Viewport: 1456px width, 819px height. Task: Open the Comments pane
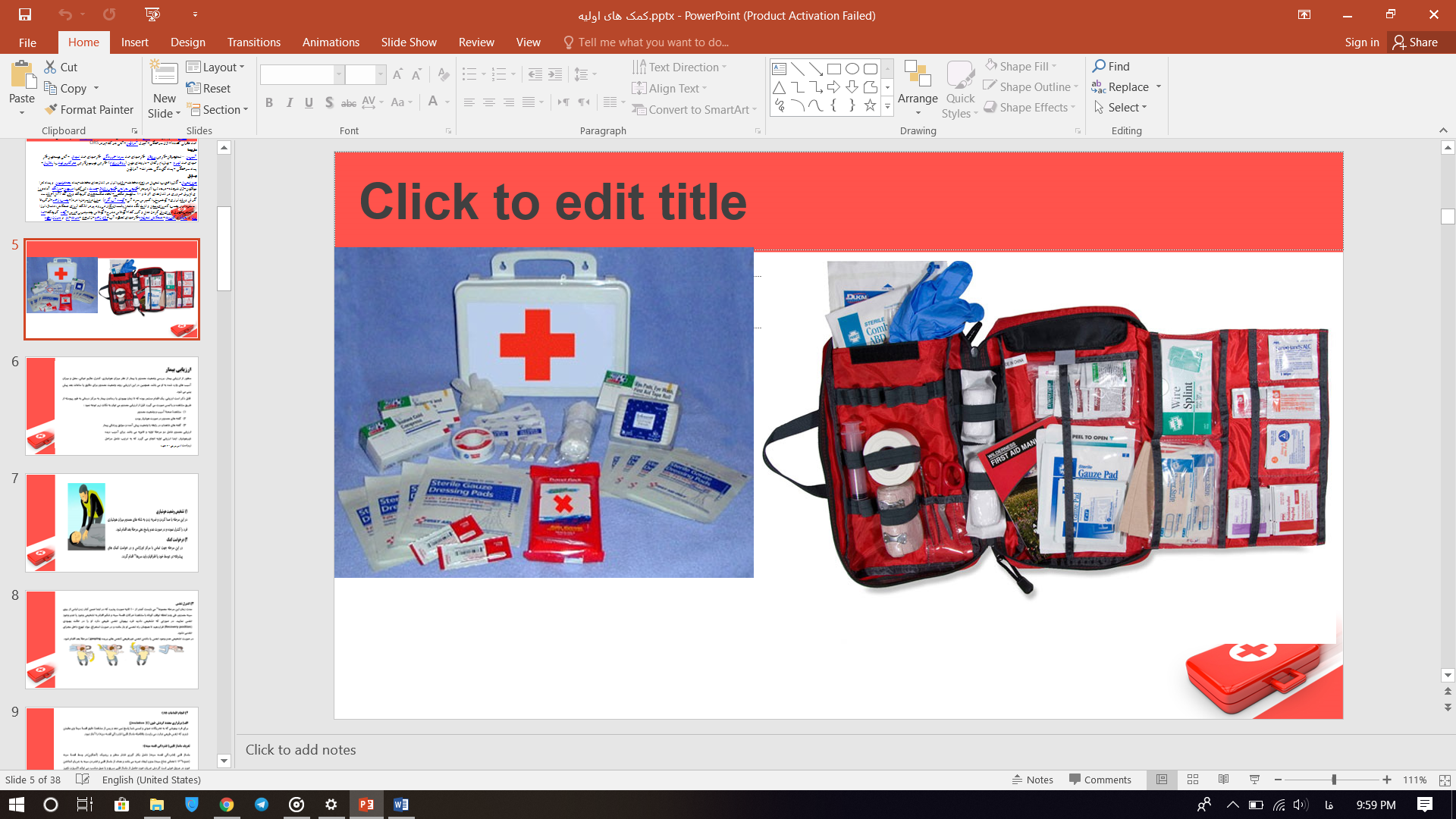tap(1100, 780)
